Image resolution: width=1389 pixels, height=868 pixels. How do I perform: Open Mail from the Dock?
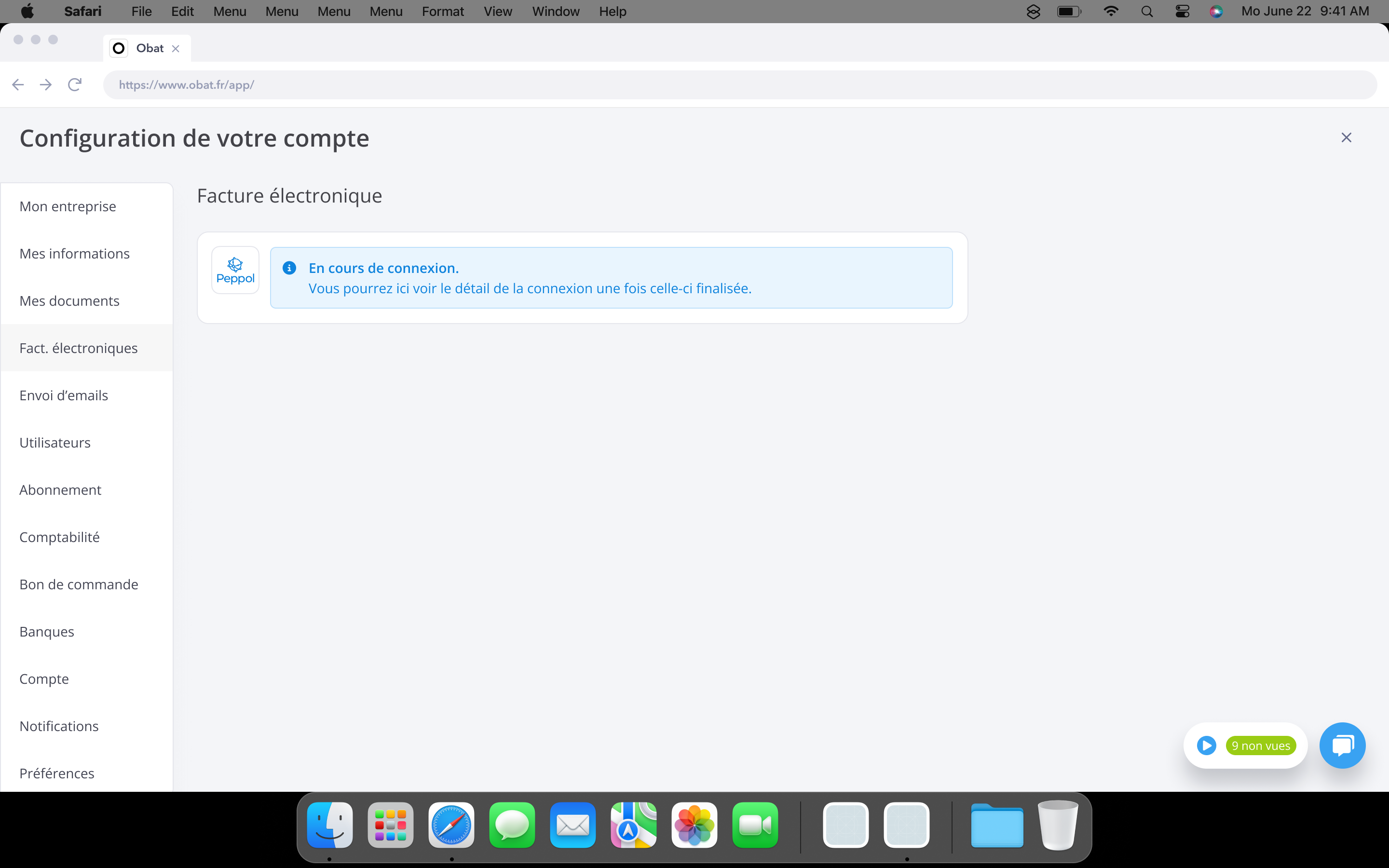coord(572,825)
